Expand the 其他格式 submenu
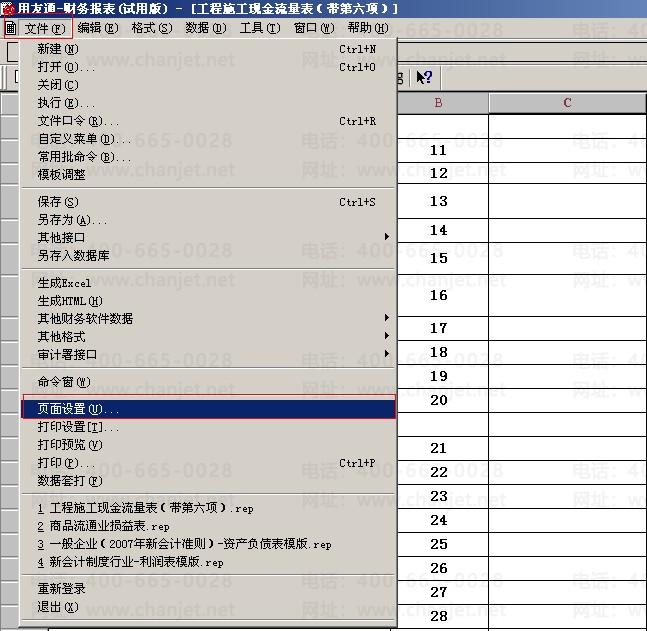The width and height of the screenshot is (647, 631). [208, 337]
